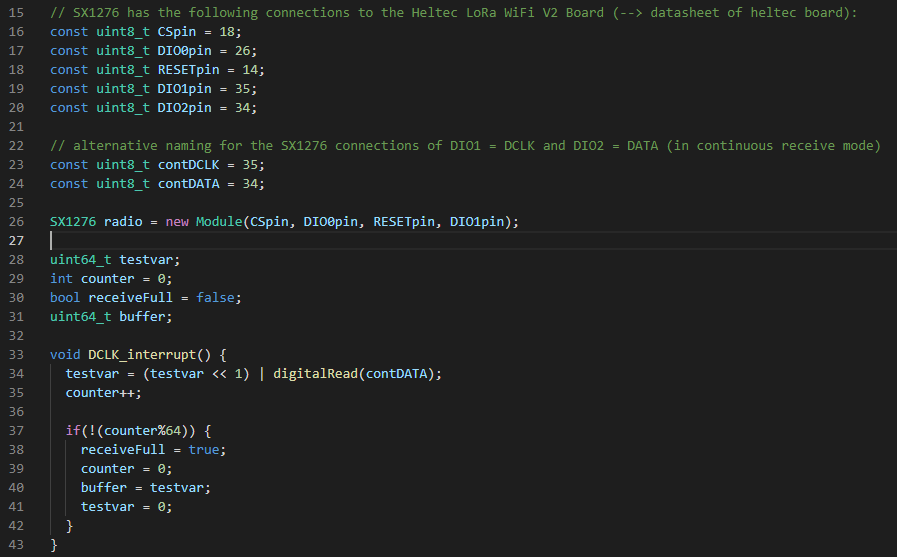Click the value '14' on line 18

coord(250,70)
